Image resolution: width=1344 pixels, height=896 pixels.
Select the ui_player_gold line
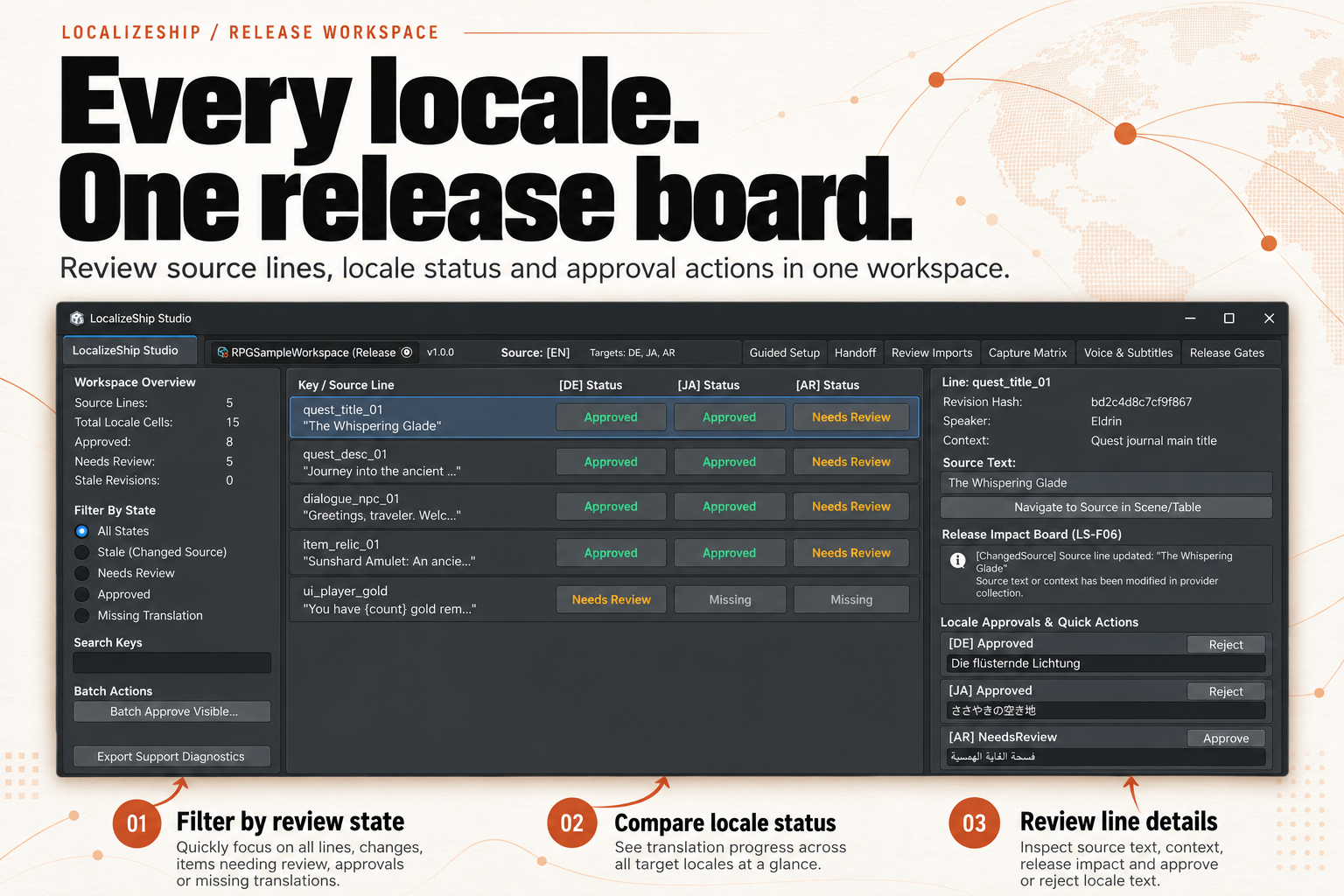tap(604, 599)
